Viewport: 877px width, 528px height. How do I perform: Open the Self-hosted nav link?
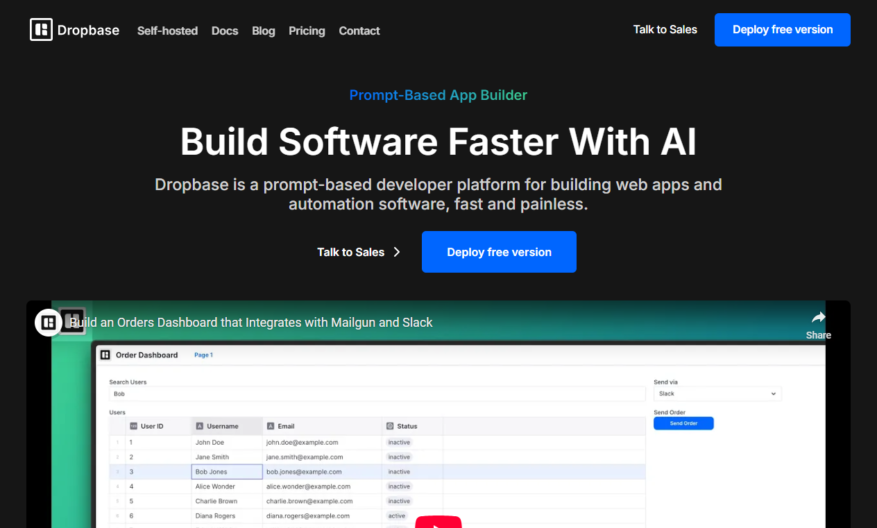(167, 31)
